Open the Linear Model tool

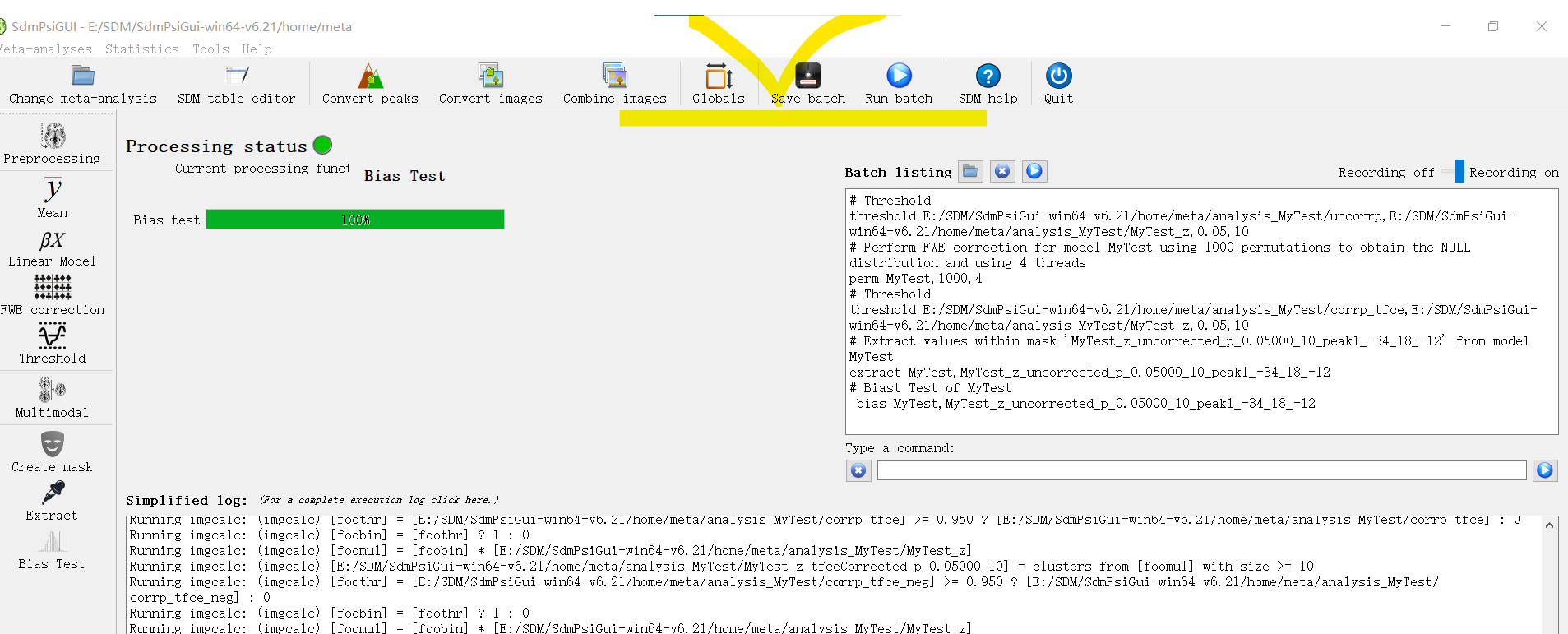click(53, 248)
